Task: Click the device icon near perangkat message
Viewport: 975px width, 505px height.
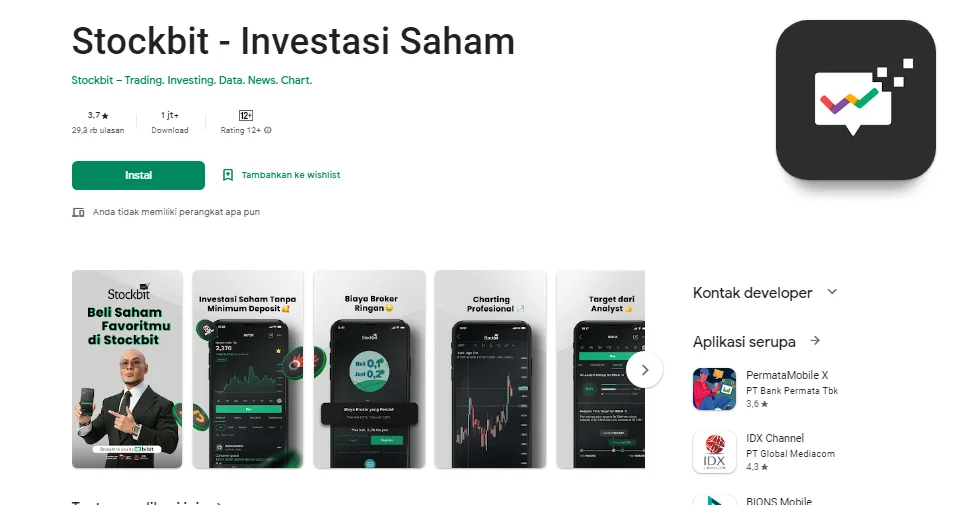Action: click(78, 212)
